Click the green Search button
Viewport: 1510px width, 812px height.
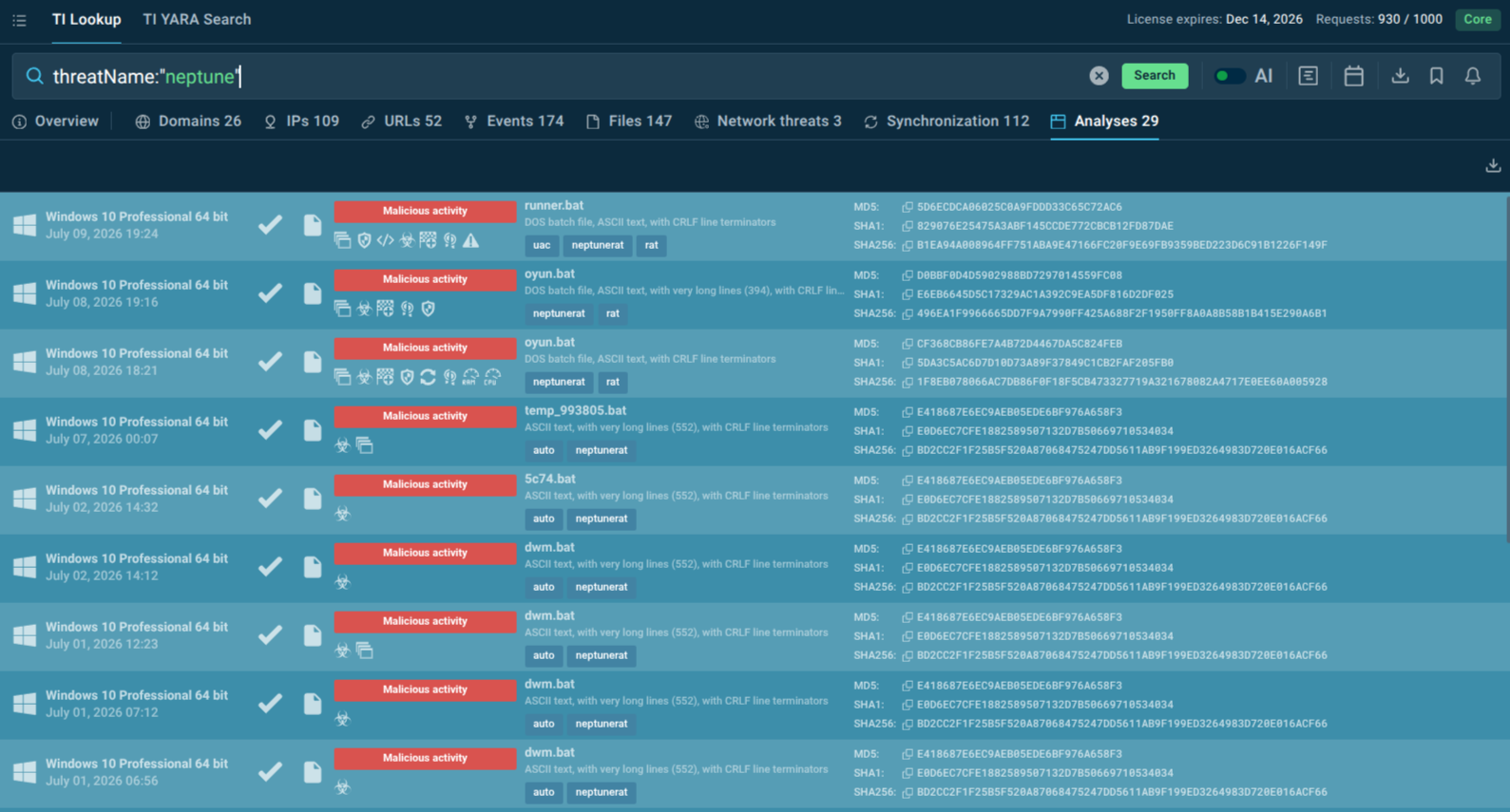pyautogui.click(x=1155, y=76)
